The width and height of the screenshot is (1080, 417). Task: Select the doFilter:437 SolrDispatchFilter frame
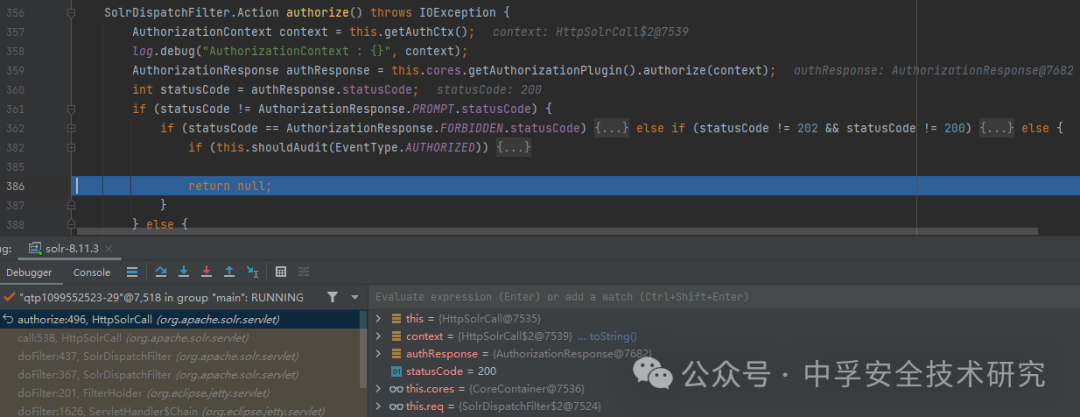180,356
